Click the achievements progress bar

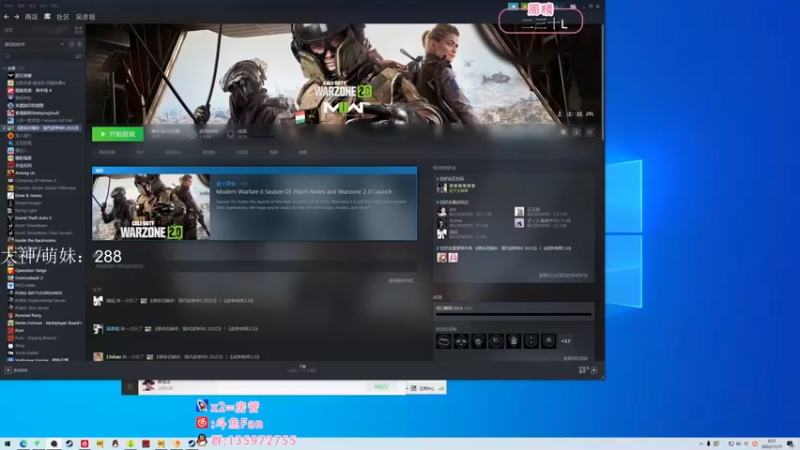tap(514, 314)
